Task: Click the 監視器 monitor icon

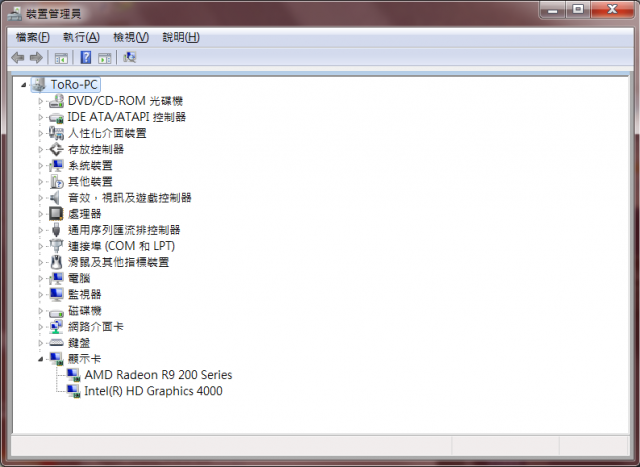Action: (x=56, y=294)
